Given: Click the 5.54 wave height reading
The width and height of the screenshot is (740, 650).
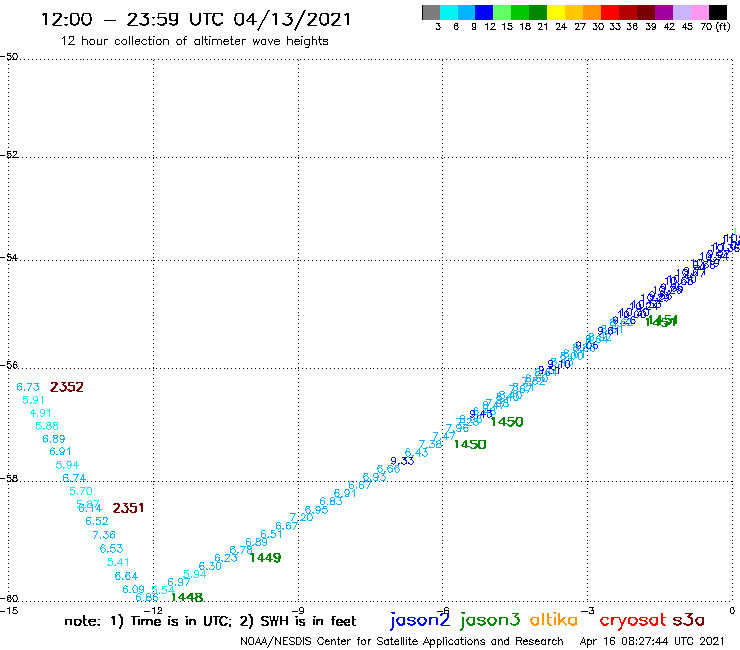Looking at the screenshot, I should click(x=163, y=590).
